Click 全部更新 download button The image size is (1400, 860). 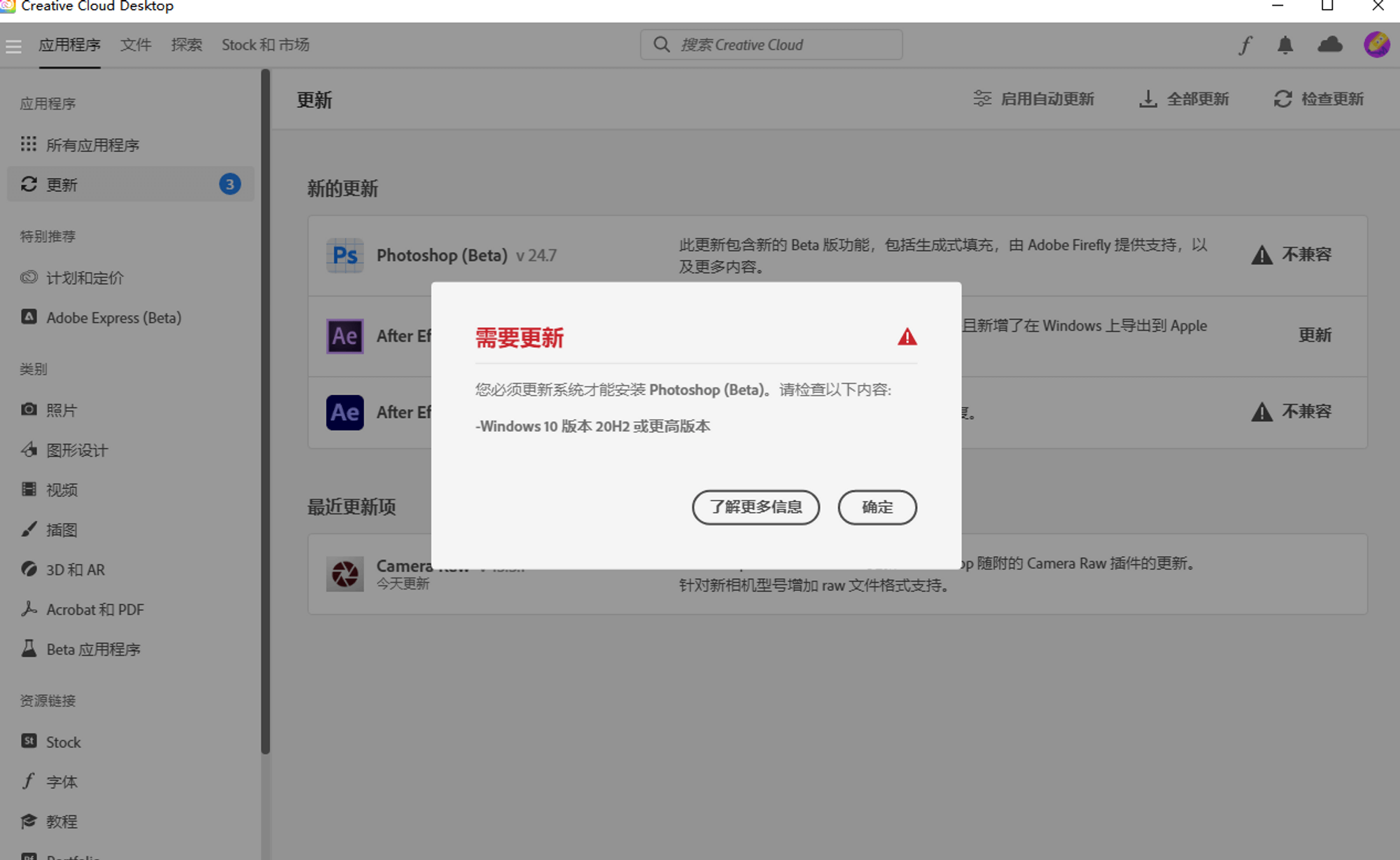(x=1184, y=99)
